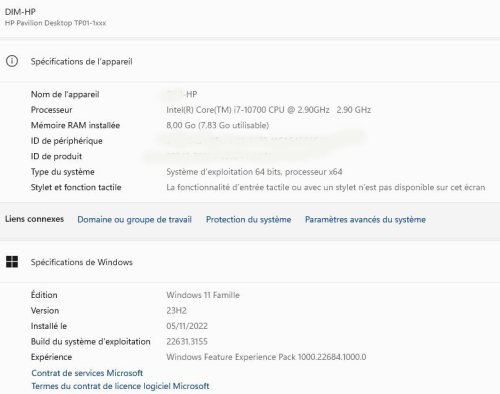Click the DIM-HP device name title
This screenshot has height=394, width=500.
(20, 12)
